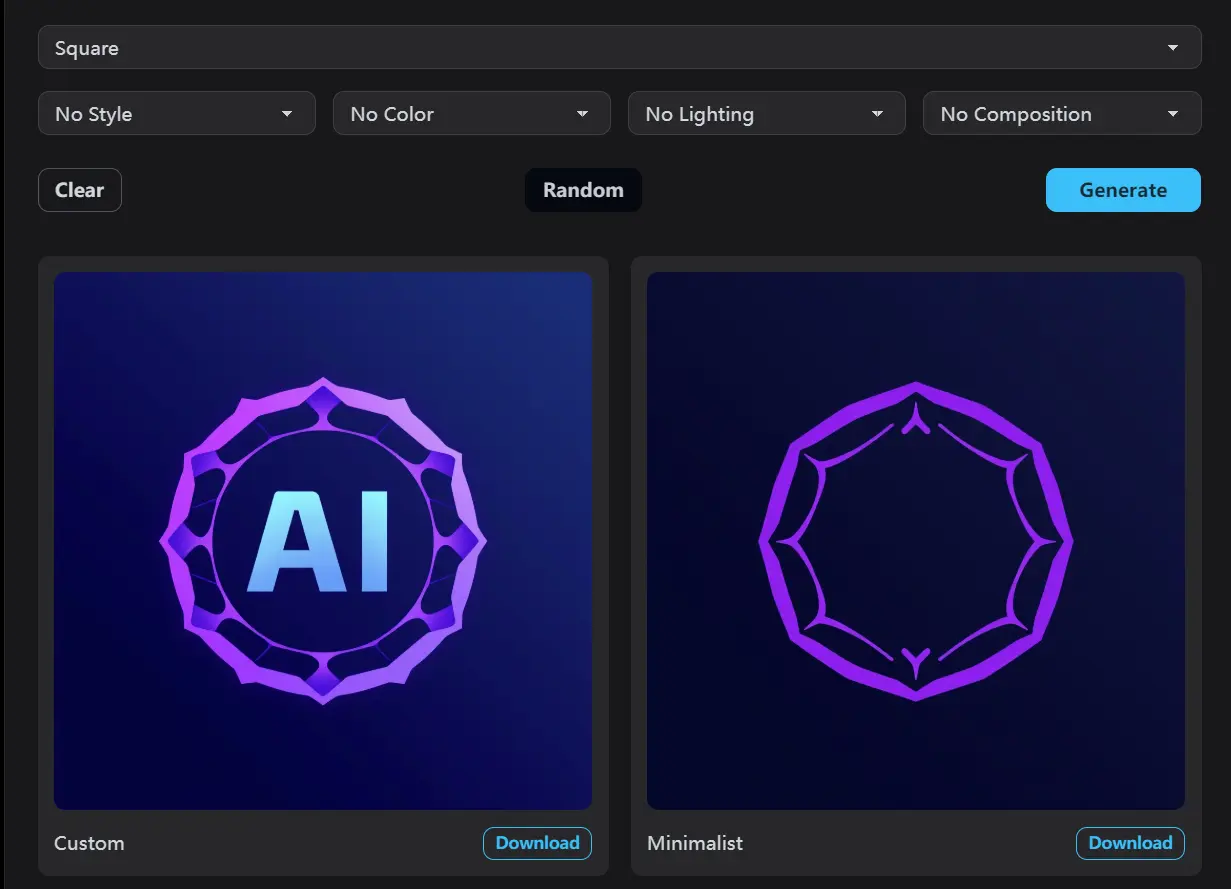Download the Custom AI logo

pyautogui.click(x=537, y=843)
